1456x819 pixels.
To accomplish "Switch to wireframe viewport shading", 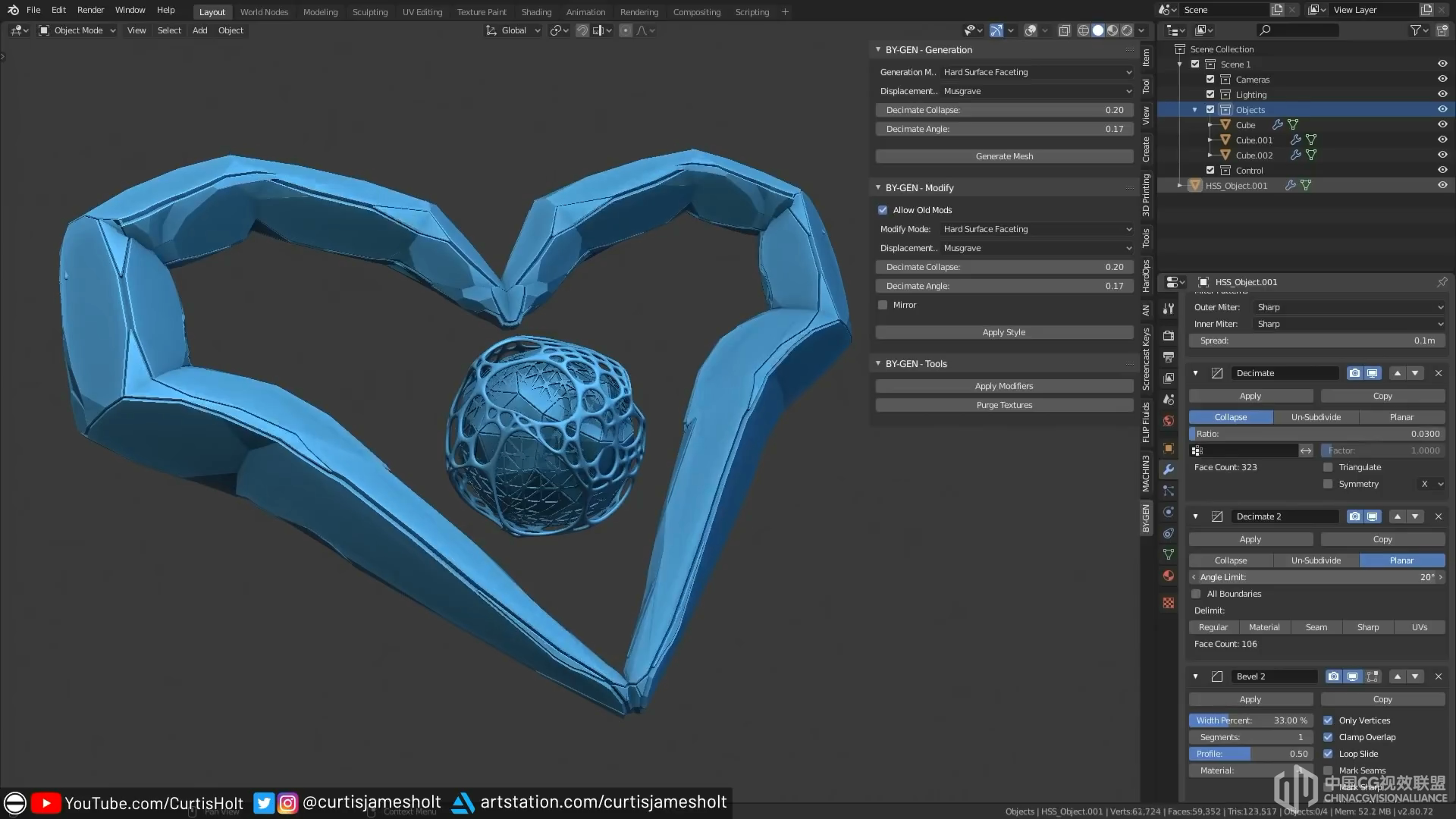I will tap(1084, 30).
